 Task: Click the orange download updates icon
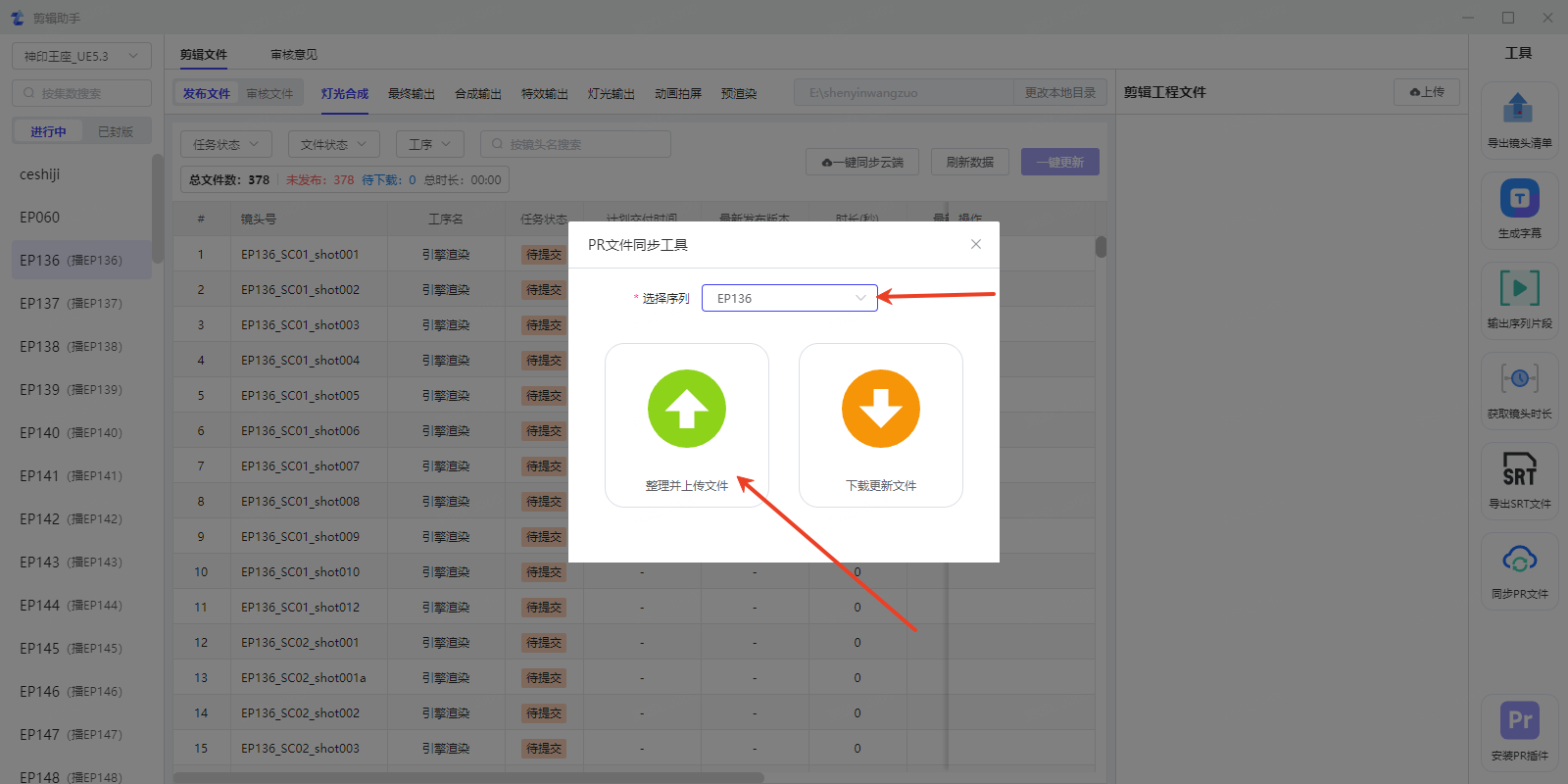pyautogui.click(x=880, y=409)
